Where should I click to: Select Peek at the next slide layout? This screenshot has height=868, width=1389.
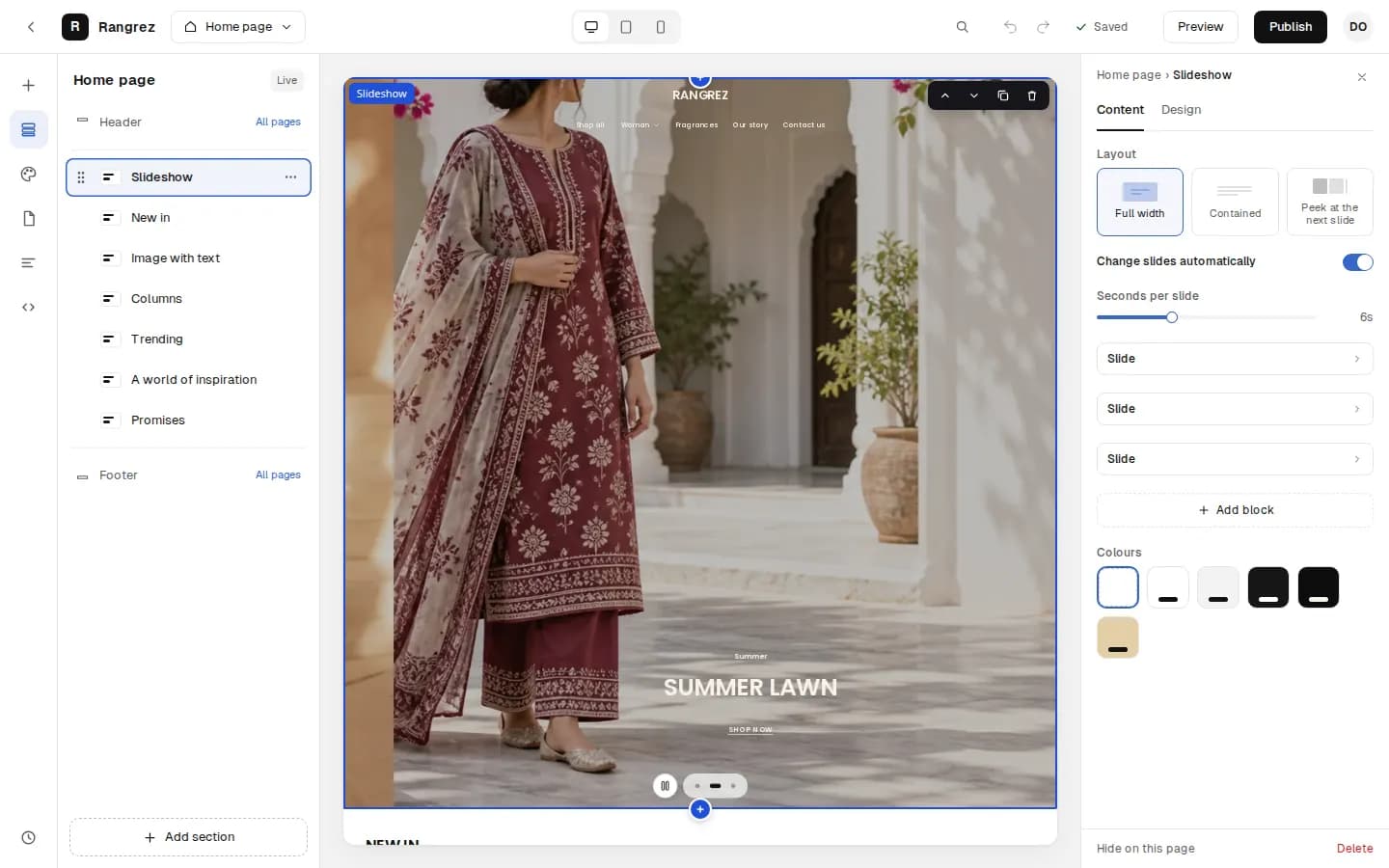pos(1330,202)
